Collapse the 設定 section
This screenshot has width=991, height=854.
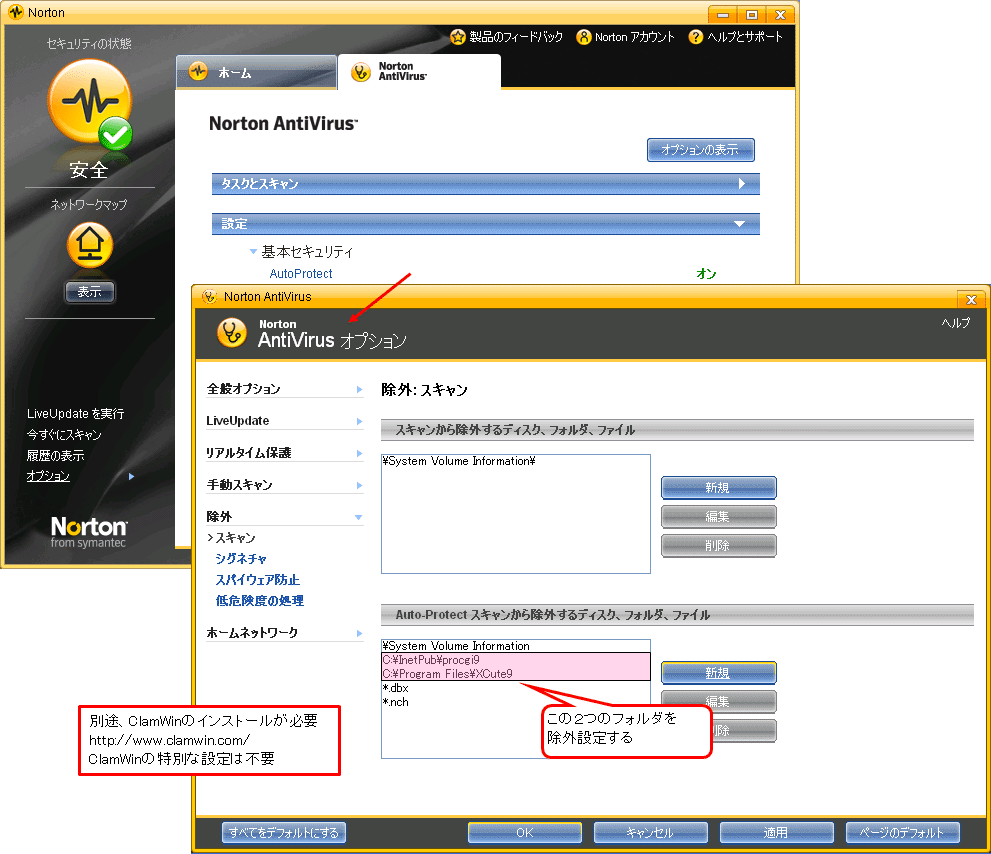tap(485, 224)
